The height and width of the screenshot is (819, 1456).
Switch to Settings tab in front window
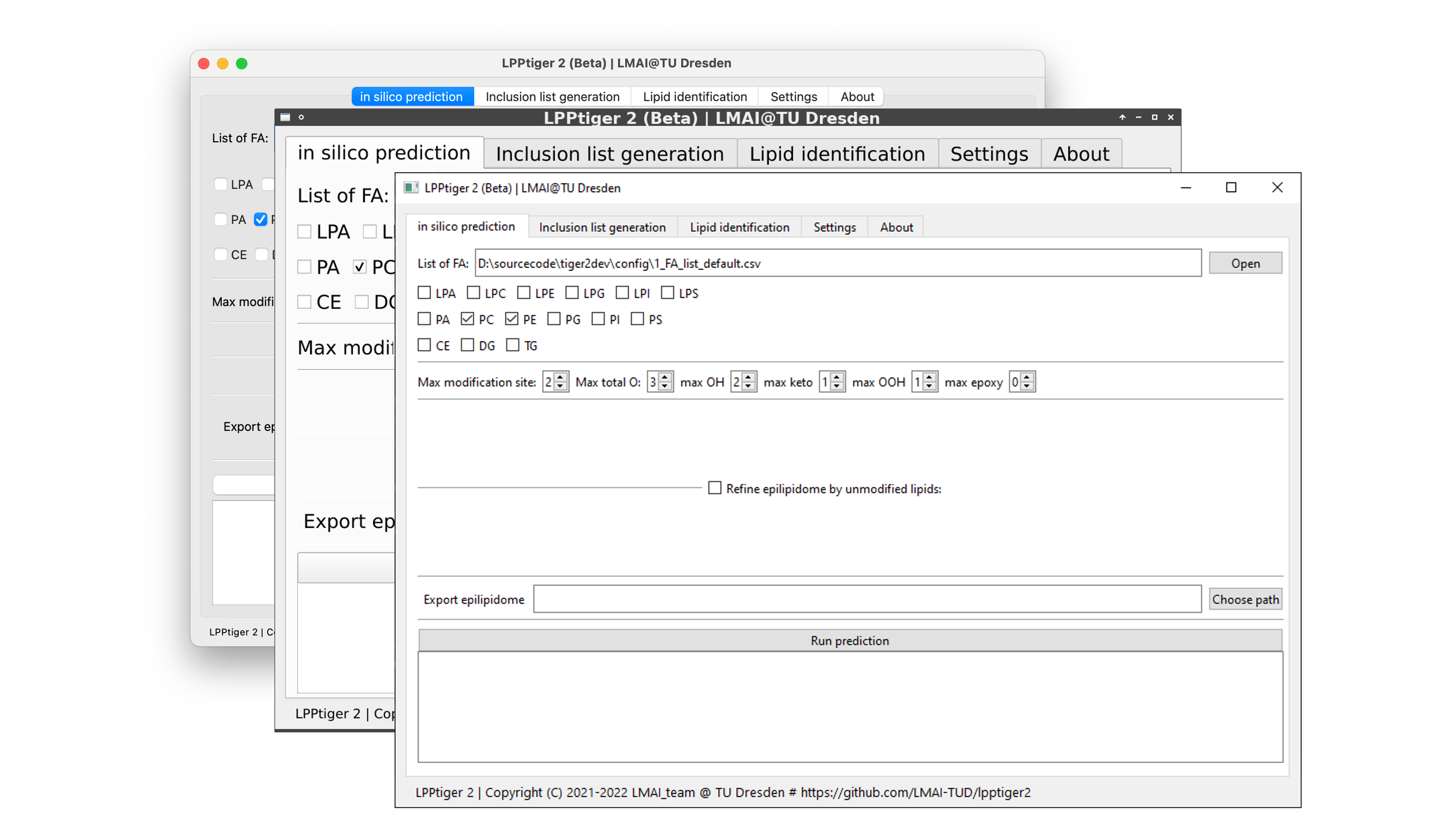click(x=834, y=227)
